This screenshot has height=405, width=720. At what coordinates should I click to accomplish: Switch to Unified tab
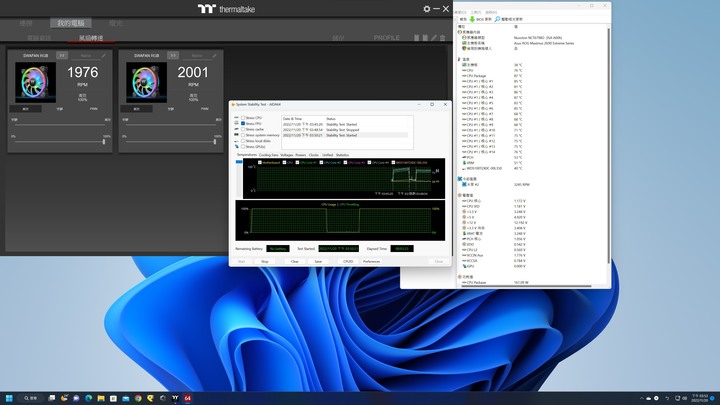327,155
